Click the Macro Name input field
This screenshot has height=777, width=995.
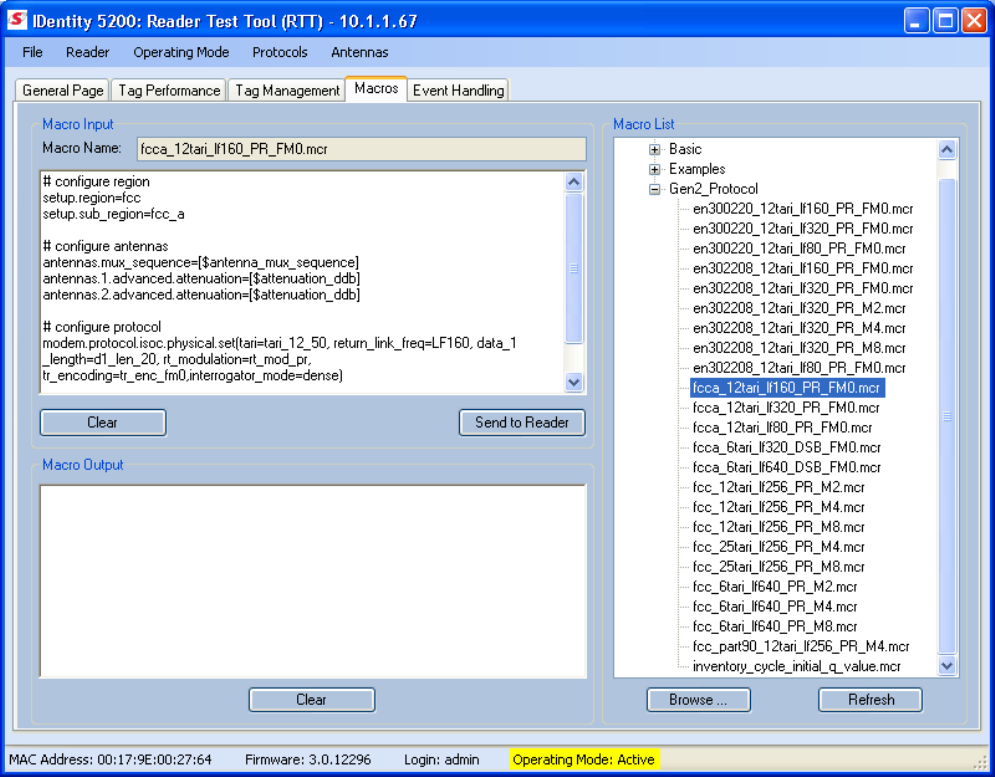coord(362,149)
